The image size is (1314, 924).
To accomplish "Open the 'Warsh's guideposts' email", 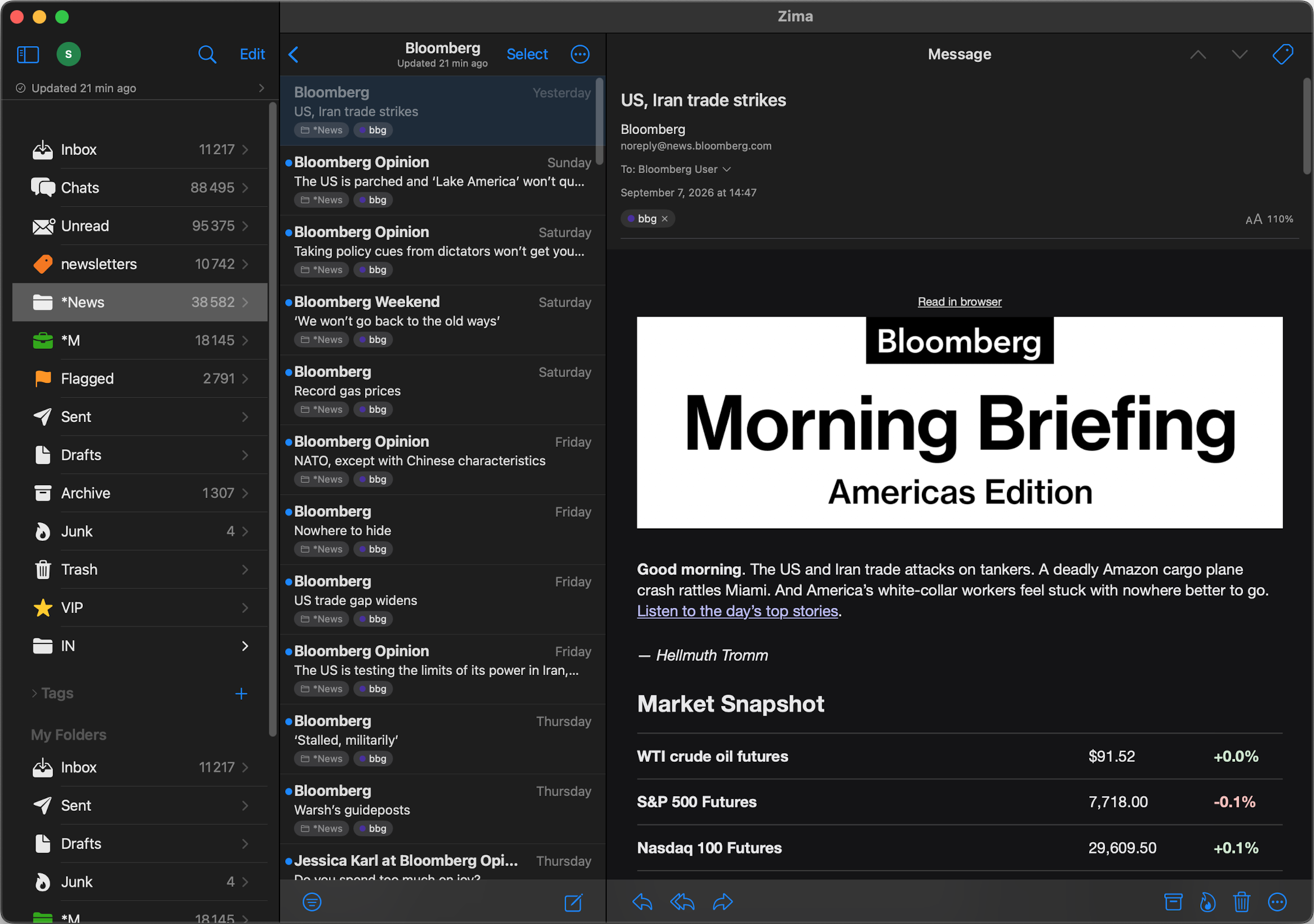I will click(x=442, y=809).
